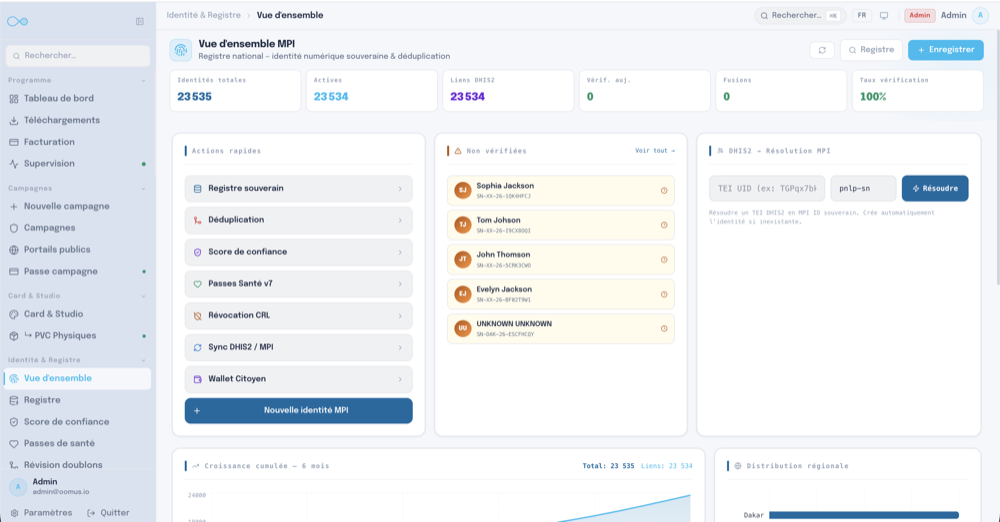Click Nouvelle identité MPI button
Screen dimensions: 1000x522
coord(298,410)
